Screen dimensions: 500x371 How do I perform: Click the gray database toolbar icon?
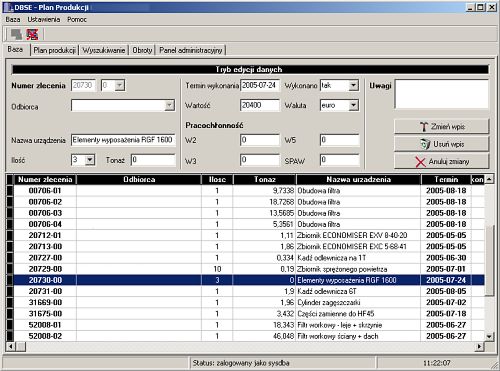click(x=16, y=34)
